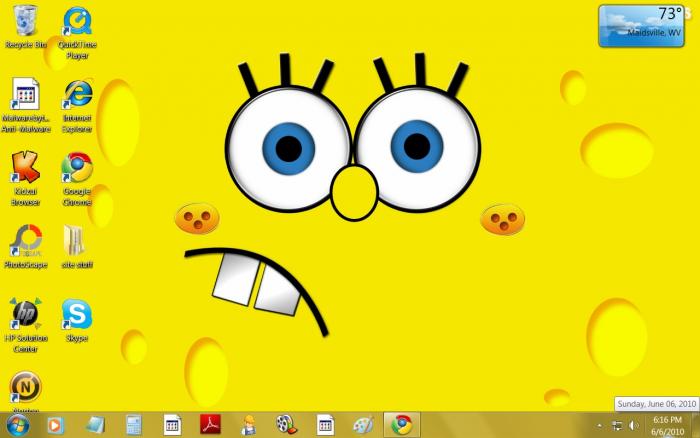700x438 pixels.
Task: Open the grid document icon beside Calculator
Action: click(x=172, y=425)
